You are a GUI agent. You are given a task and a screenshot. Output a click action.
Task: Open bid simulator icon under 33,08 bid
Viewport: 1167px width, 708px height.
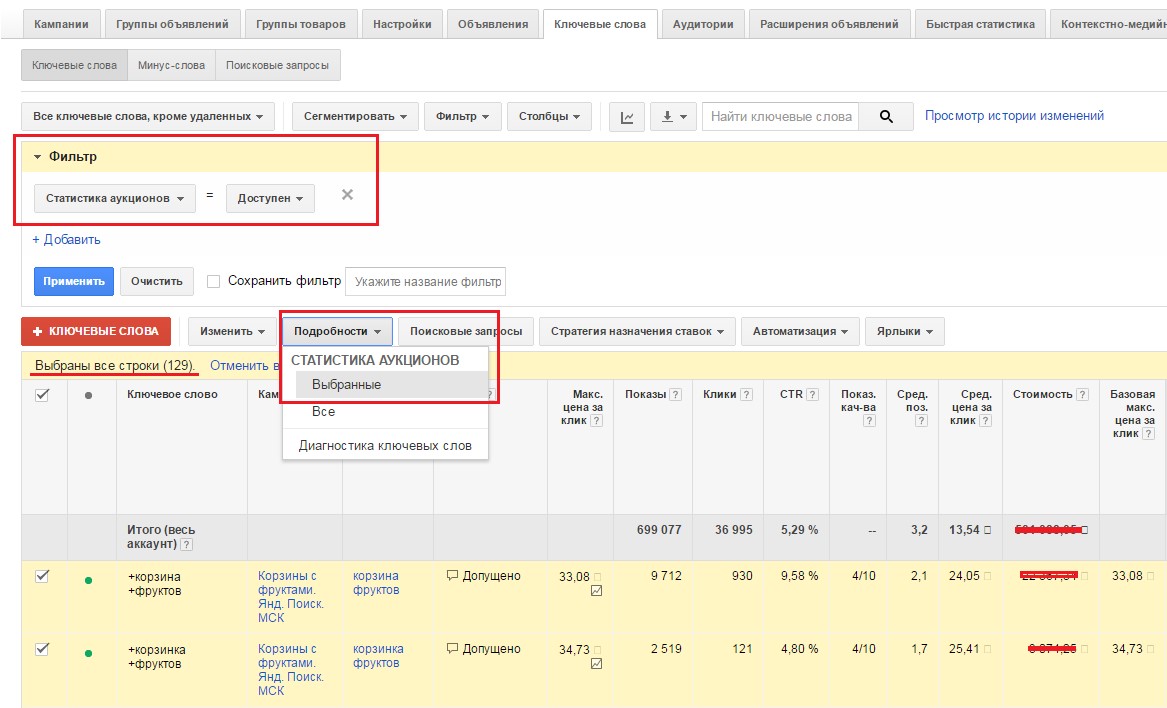tap(596, 591)
